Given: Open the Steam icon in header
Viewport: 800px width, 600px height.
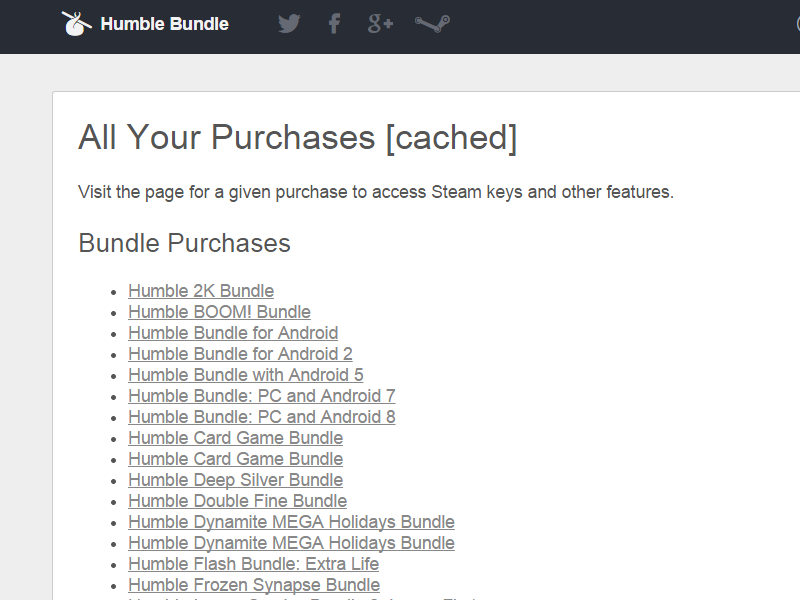Looking at the screenshot, I should [432, 23].
